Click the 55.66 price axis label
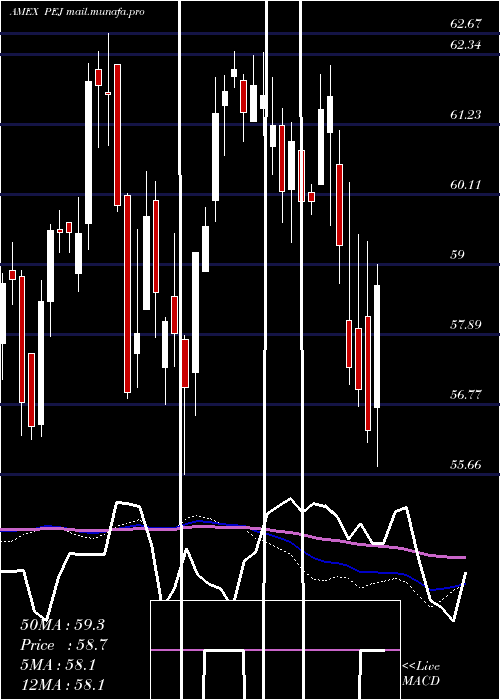 (466, 464)
